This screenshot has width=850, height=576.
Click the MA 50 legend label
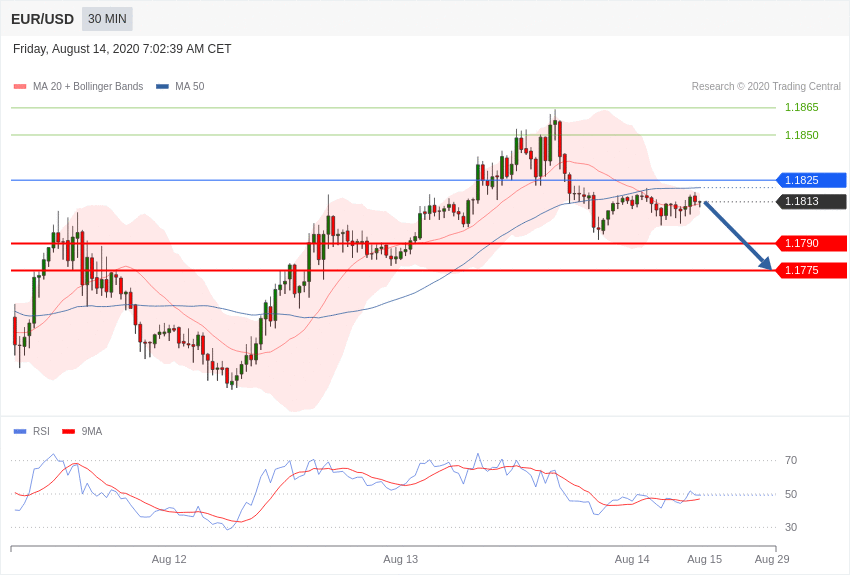[x=190, y=86]
